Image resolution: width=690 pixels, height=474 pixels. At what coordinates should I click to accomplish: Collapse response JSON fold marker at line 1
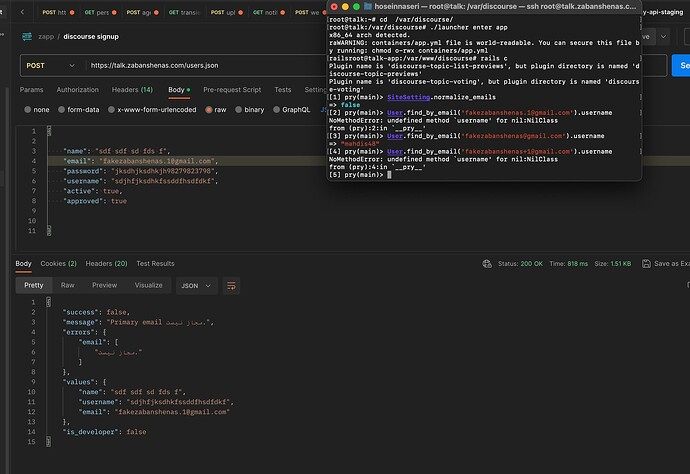48,302
